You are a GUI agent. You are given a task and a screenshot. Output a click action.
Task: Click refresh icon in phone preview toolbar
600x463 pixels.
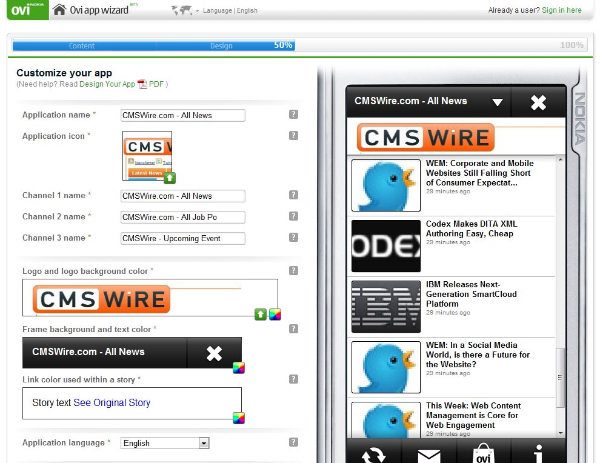click(373, 454)
